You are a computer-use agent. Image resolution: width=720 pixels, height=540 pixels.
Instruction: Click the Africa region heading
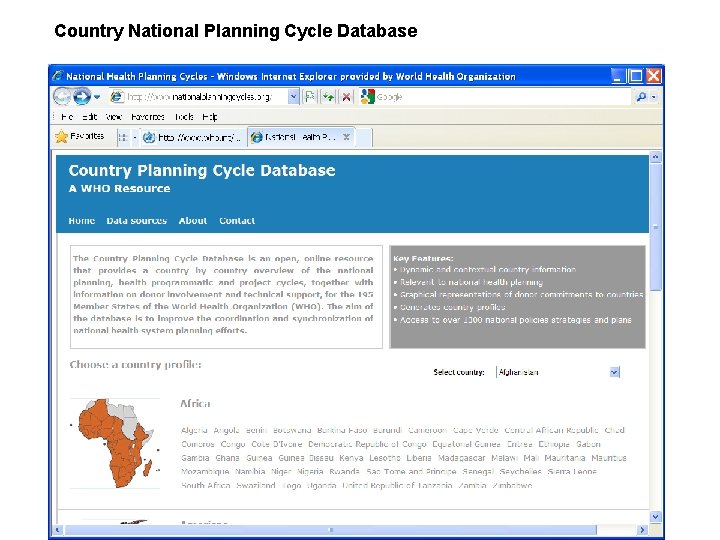[x=195, y=404]
